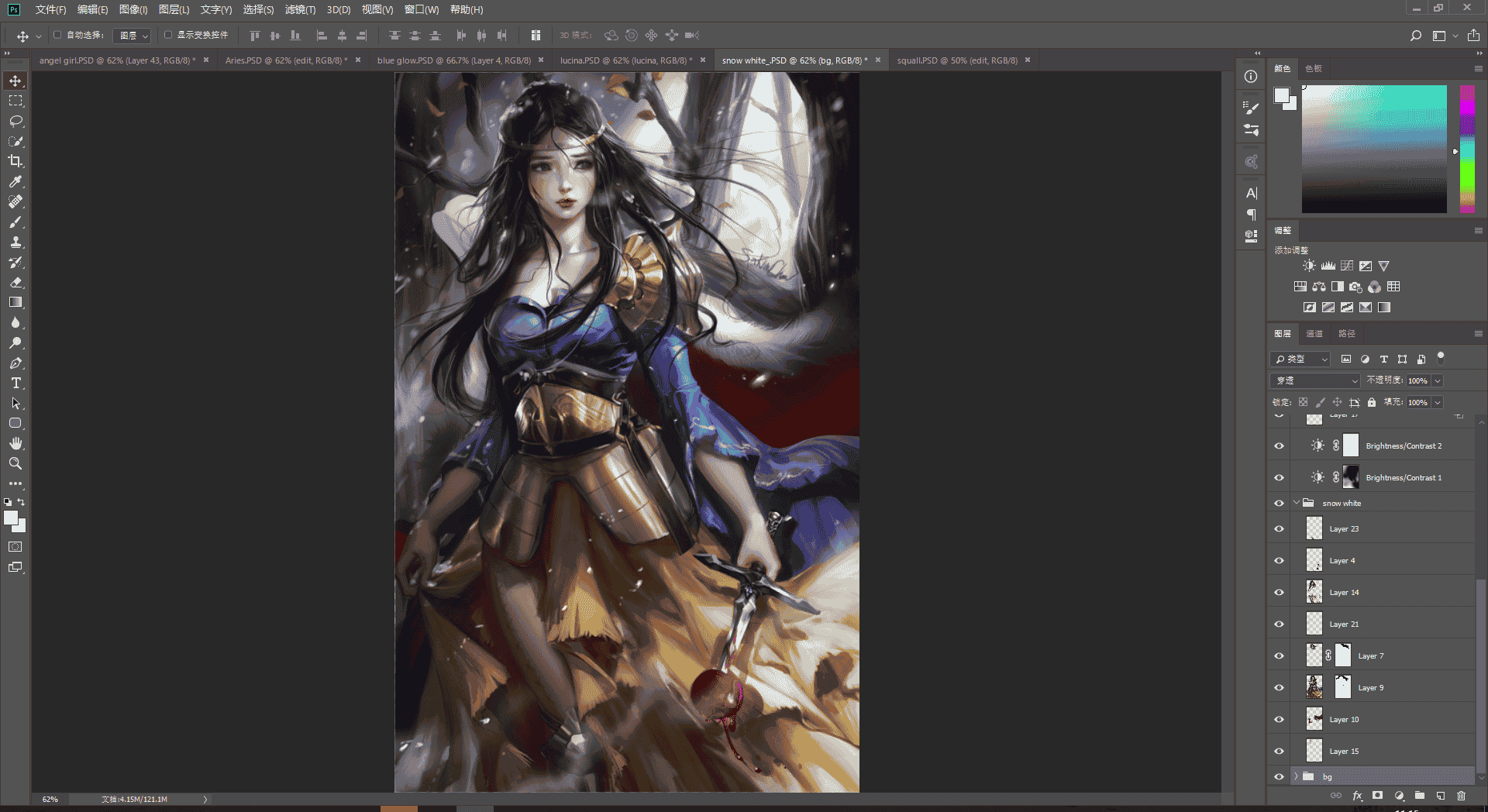The height and width of the screenshot is (812, 1488).
Task: Switch to the Channels tab (通道)
Action: tap(1314, 334)
